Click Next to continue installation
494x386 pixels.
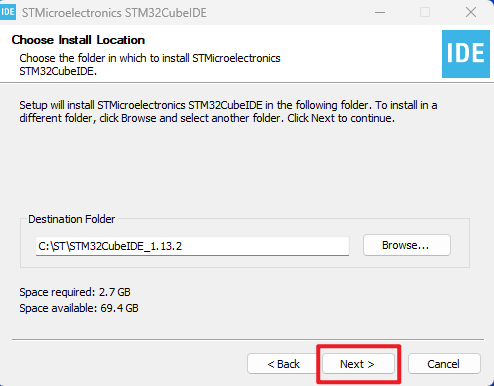pos(358,364)
